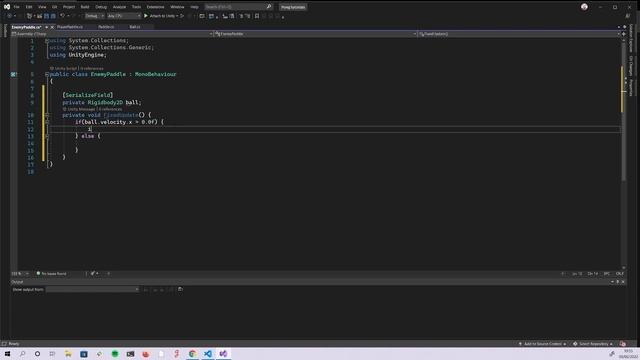Open the File menu
This screenshot has width=640, height=360.
pyautogui.click(x=16, y=7)
